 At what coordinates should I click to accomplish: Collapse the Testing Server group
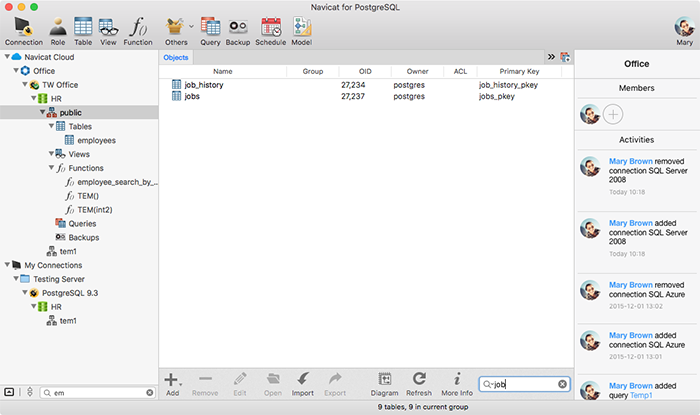click(x=16, y=278)
